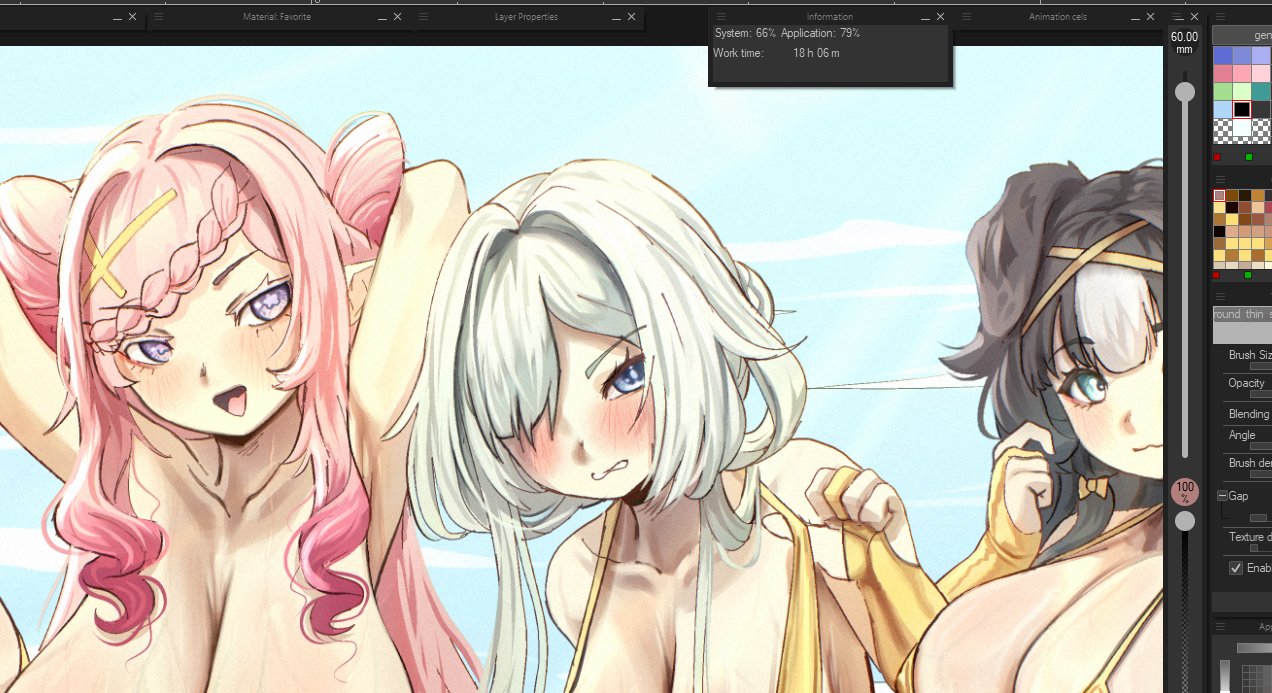Click green indicator below the brown palette

(x=1248, y=275)
